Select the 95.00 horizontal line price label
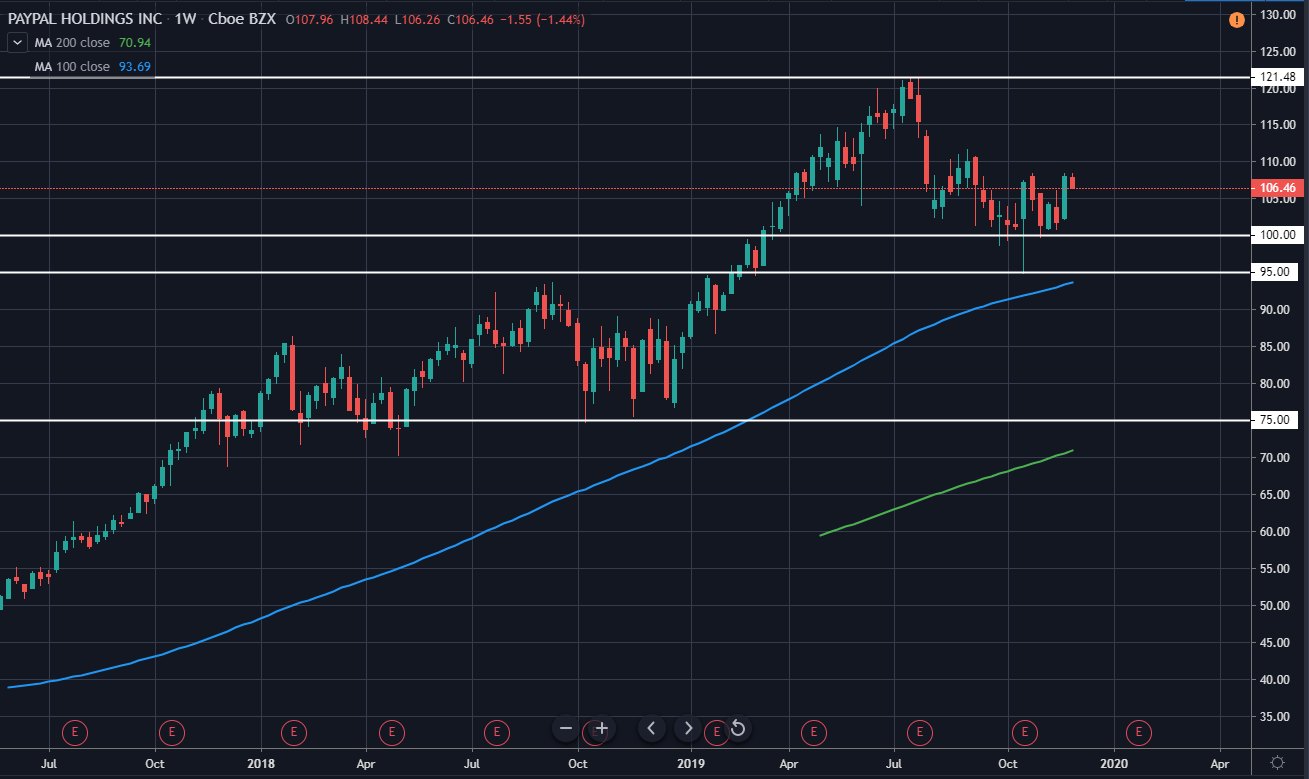The image size is (1309, 779). coord(1276,272)
